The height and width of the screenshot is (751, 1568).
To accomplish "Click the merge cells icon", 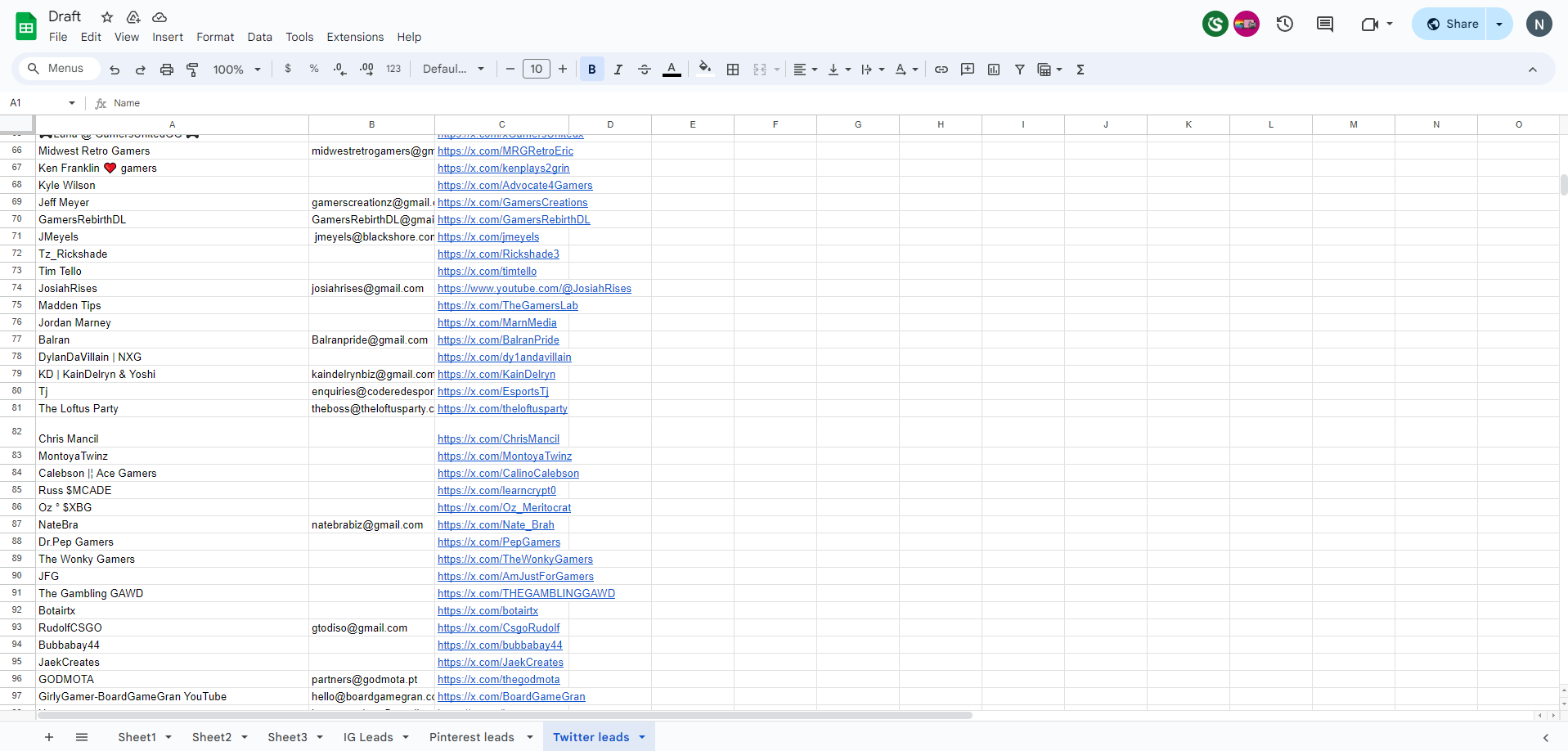I will [x=760, y=70].
